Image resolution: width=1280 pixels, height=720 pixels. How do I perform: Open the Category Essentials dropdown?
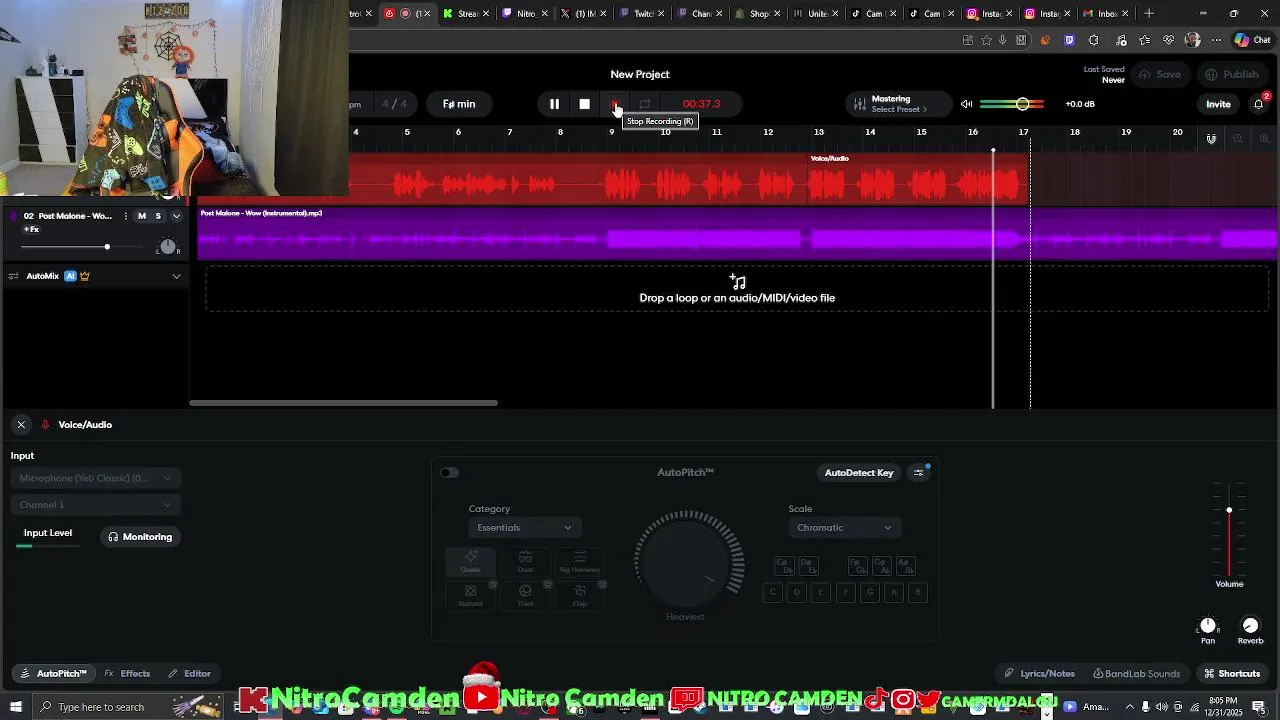click(x=523, y=528)
